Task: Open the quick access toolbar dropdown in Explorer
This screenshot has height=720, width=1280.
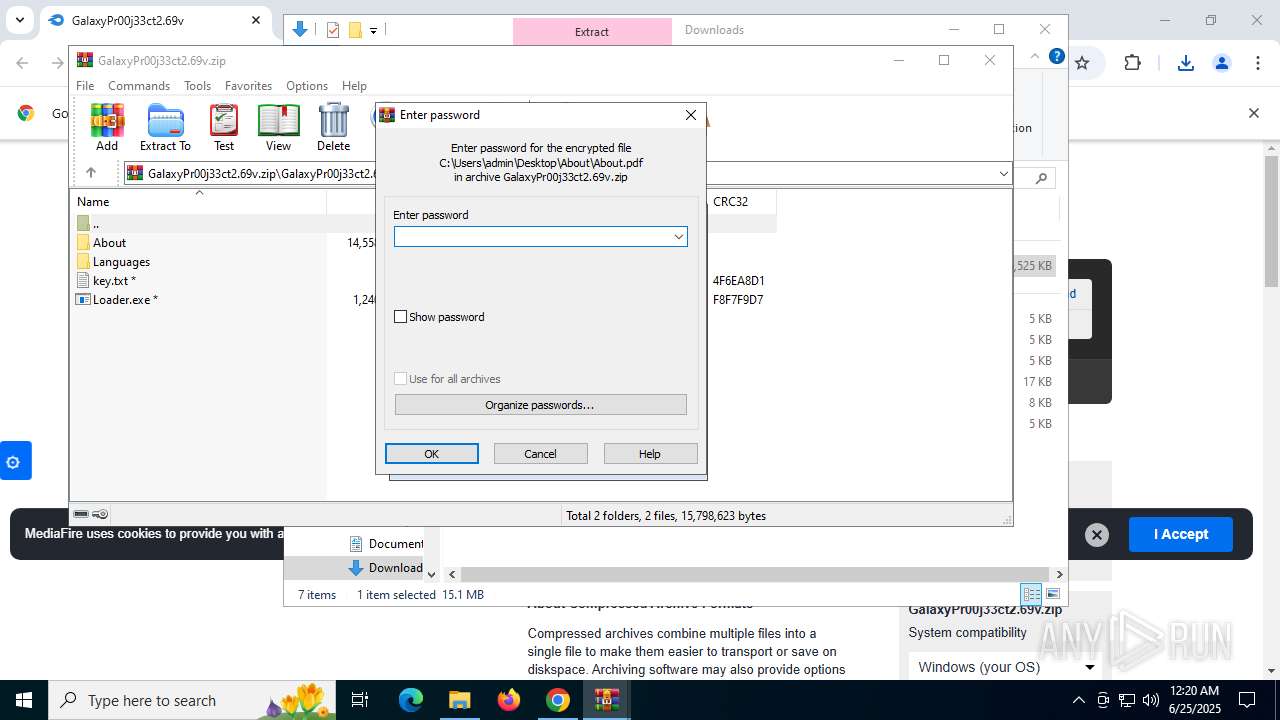Action: click(x=373, y=31)
